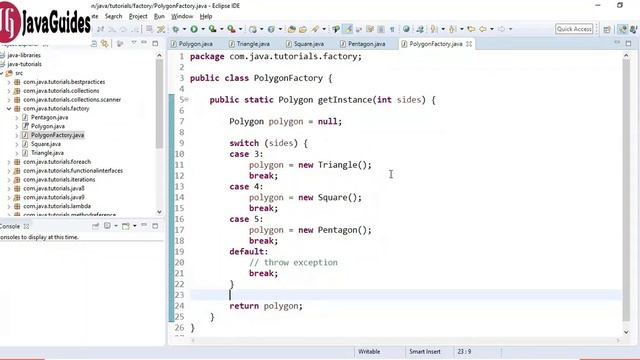Toggle Mark Occurrences highlighter icon

[348, 29]
